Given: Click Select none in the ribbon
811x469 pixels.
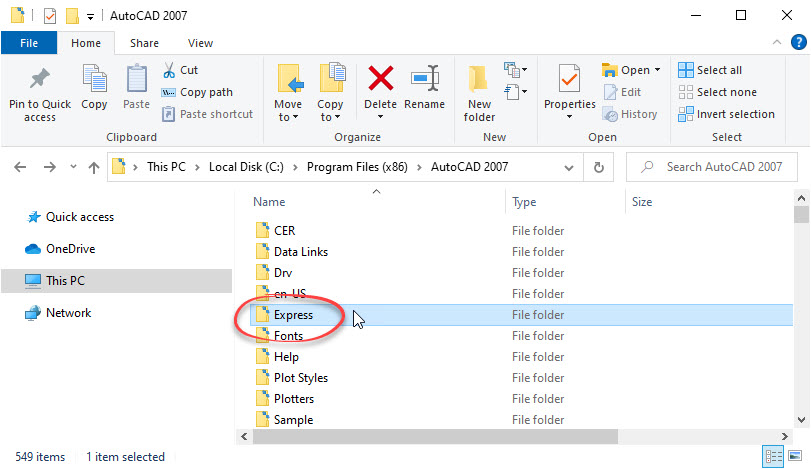Looking at the screenshot, I should tap(717, 92).
